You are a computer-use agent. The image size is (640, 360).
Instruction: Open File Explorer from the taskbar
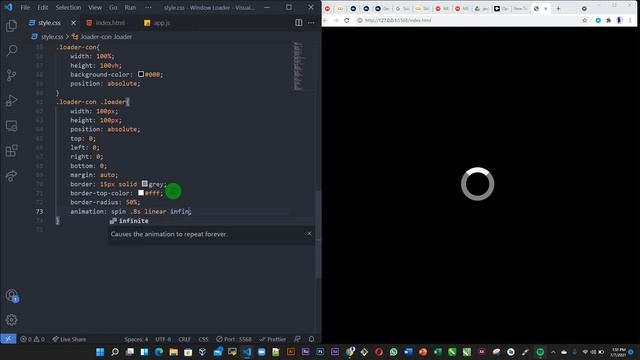click(x=173, y=352)
